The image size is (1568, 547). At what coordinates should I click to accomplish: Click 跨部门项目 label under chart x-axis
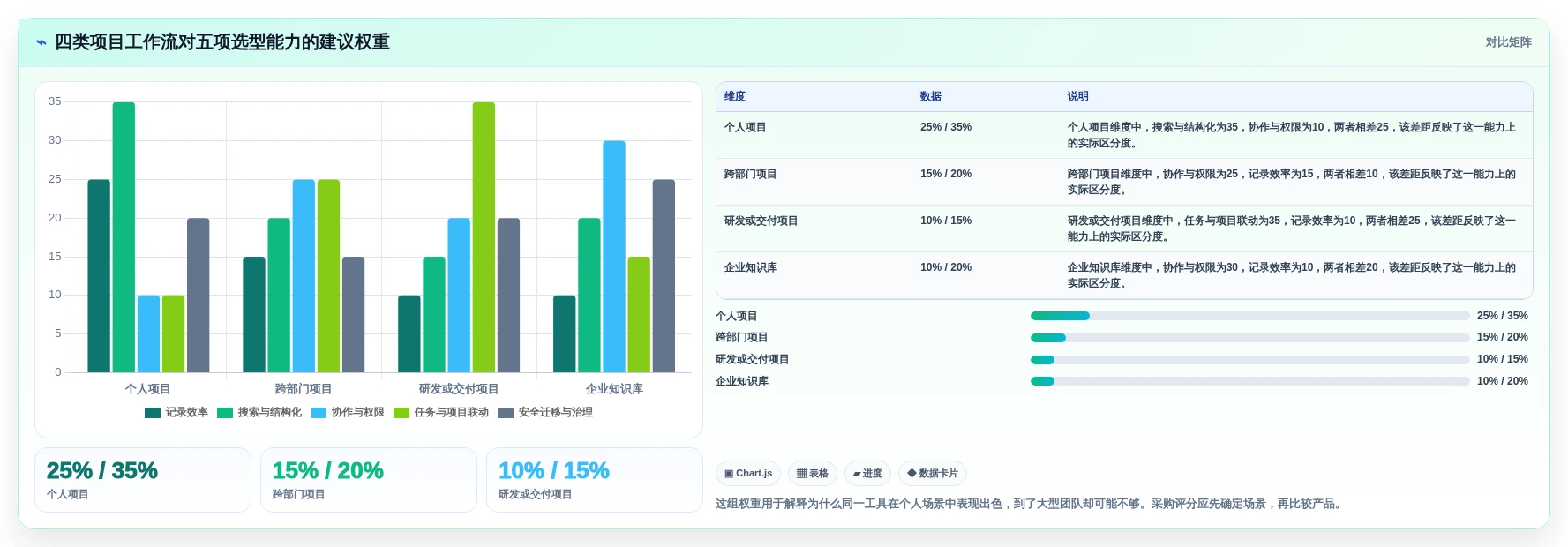304,389
